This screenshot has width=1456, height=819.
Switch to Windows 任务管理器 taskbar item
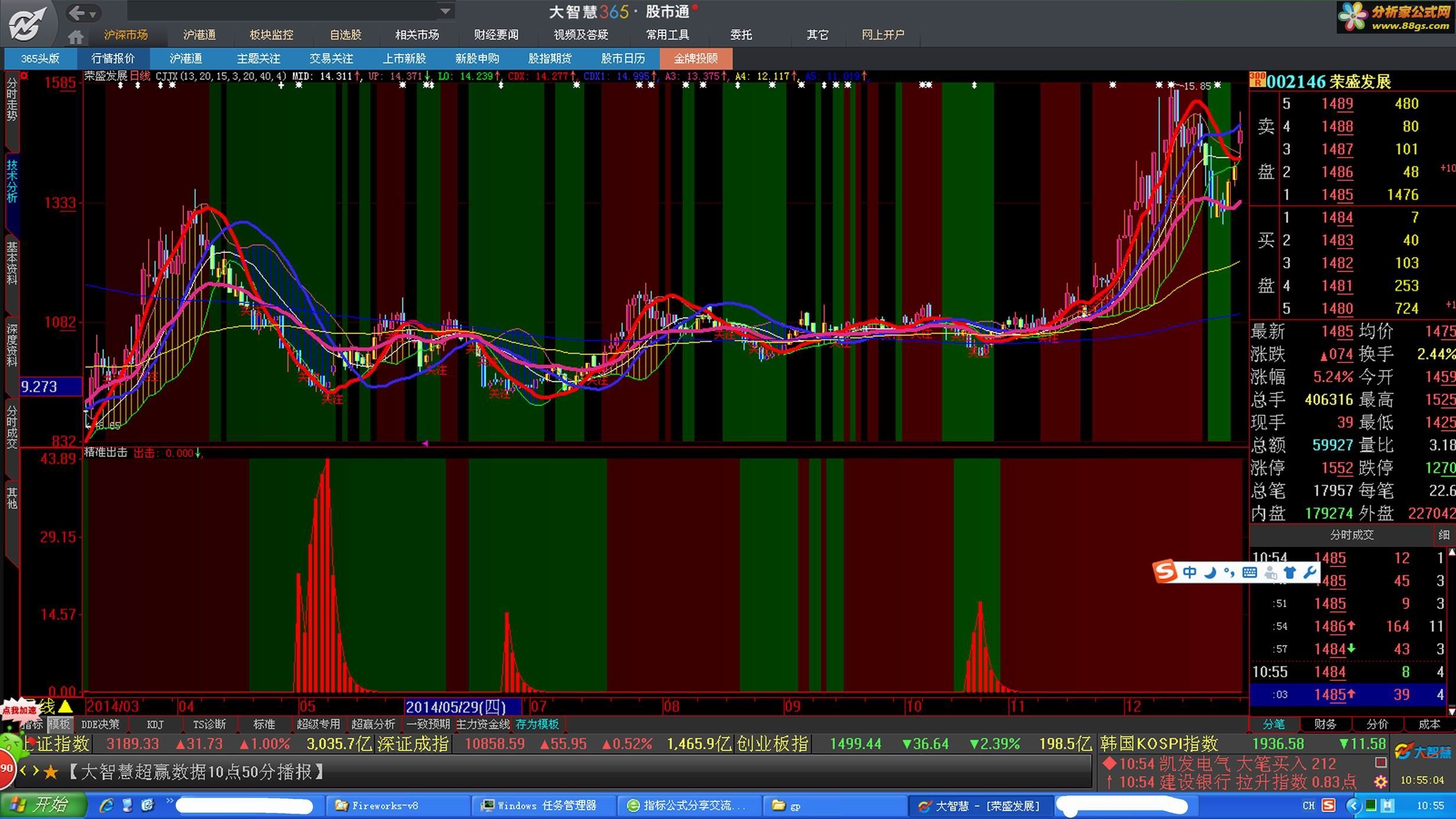[x=542, y=806]
